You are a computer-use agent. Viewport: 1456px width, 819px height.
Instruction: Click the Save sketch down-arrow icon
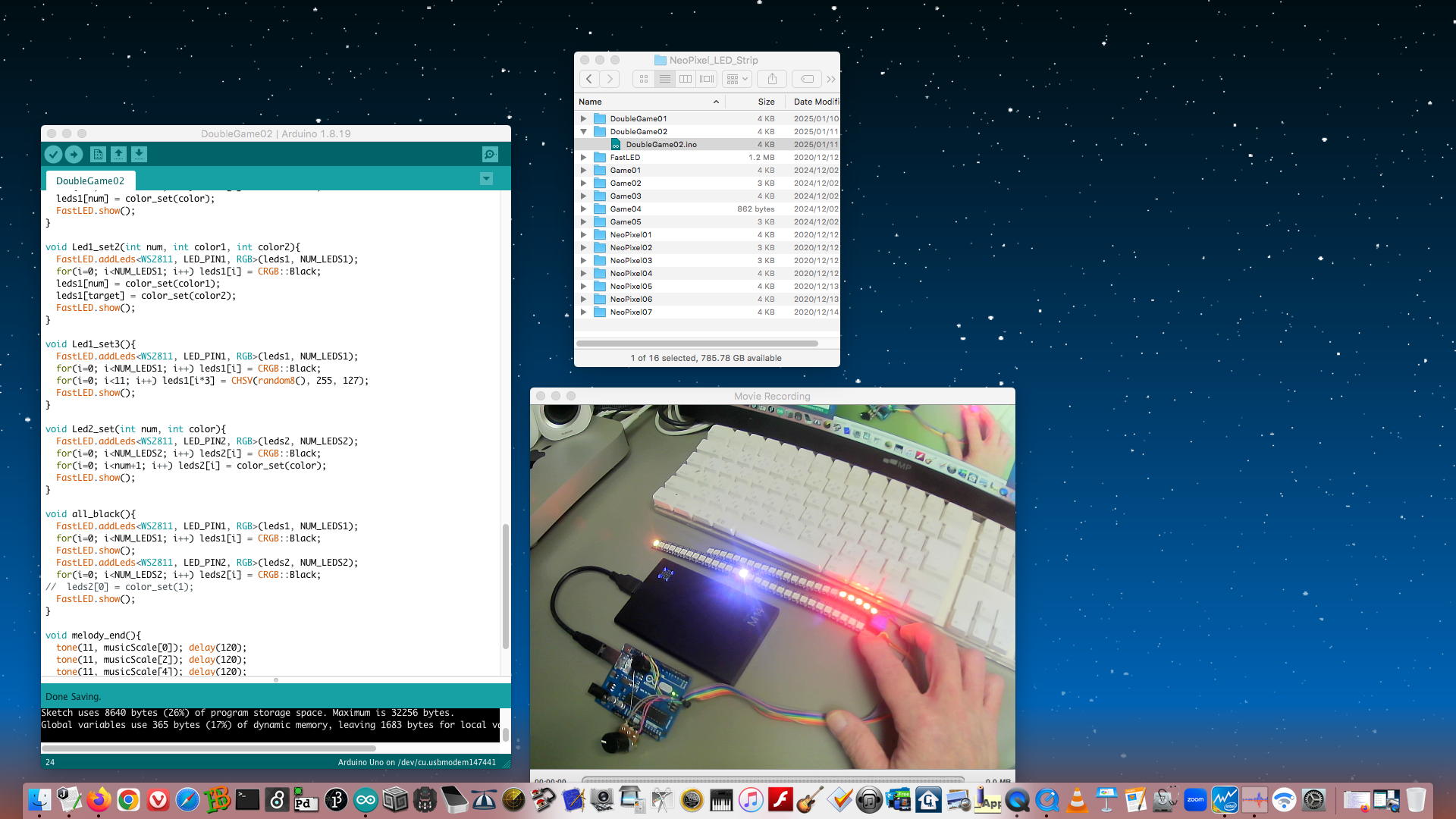[x=139, y=155]
